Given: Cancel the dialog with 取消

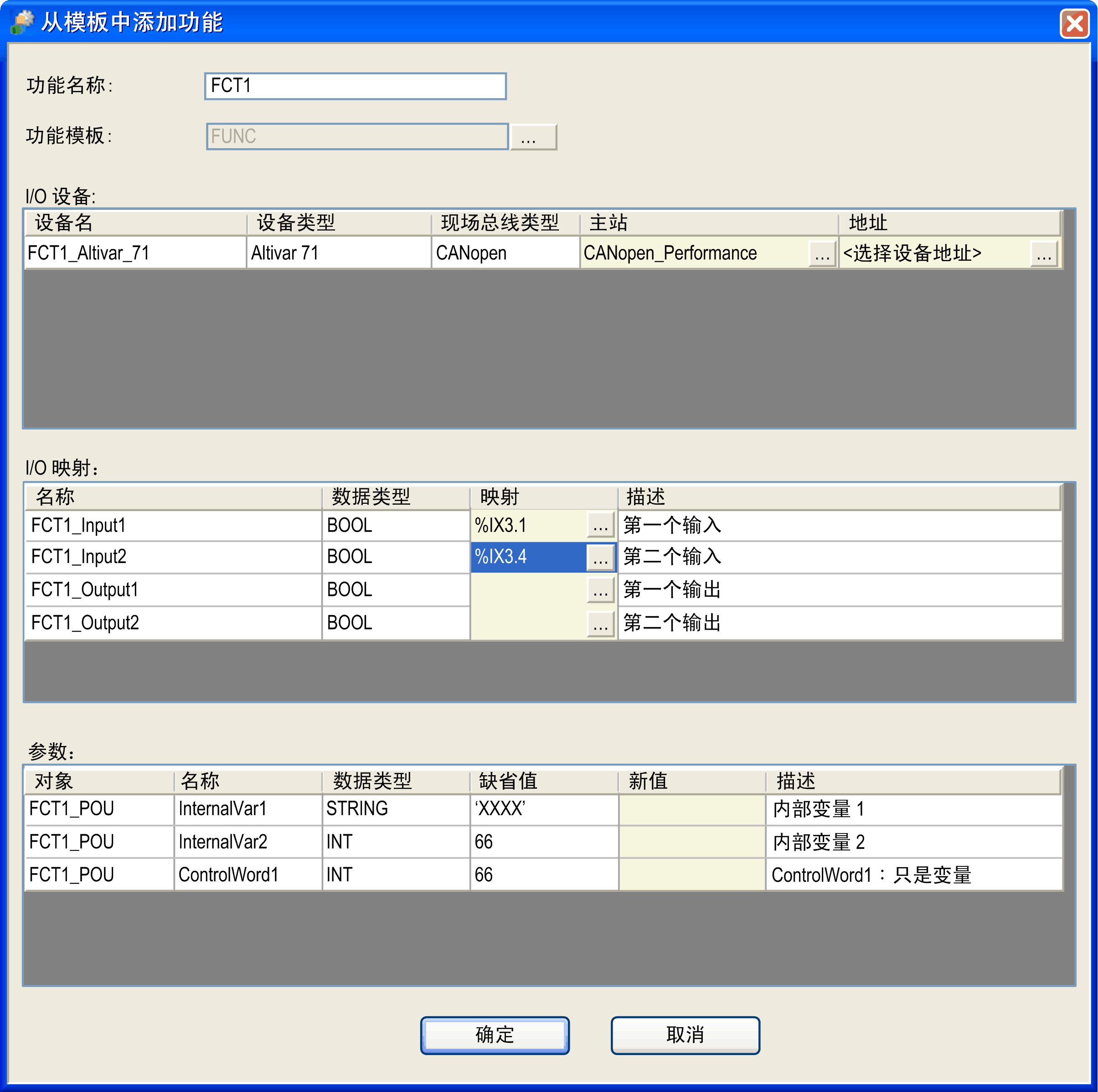Looking at the screenshot, I should coord(685,1035).
